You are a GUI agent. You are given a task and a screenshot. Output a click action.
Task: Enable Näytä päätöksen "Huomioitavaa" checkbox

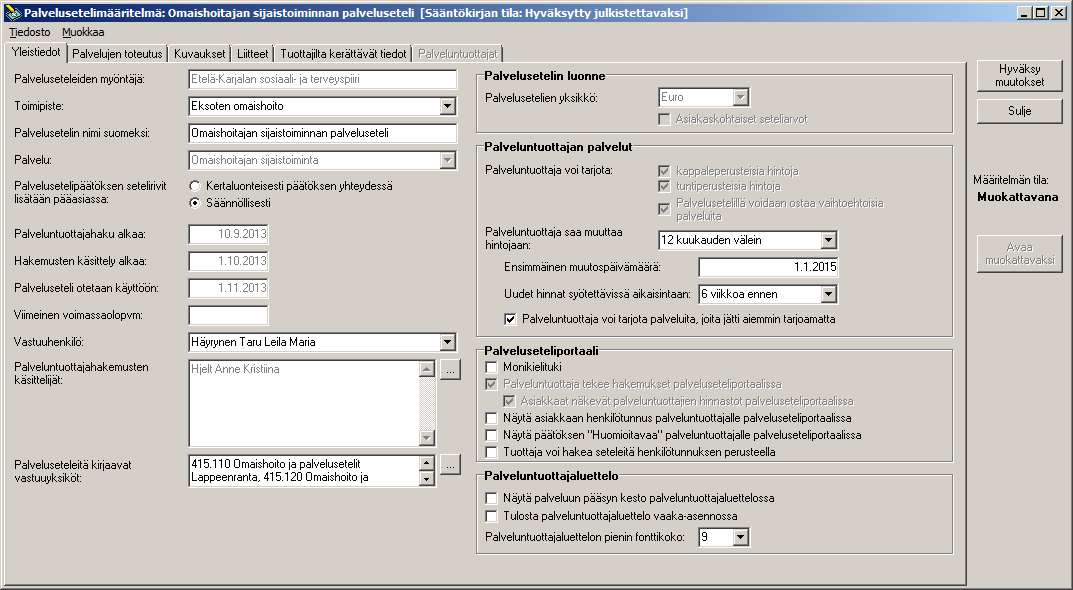pos(491,435)
